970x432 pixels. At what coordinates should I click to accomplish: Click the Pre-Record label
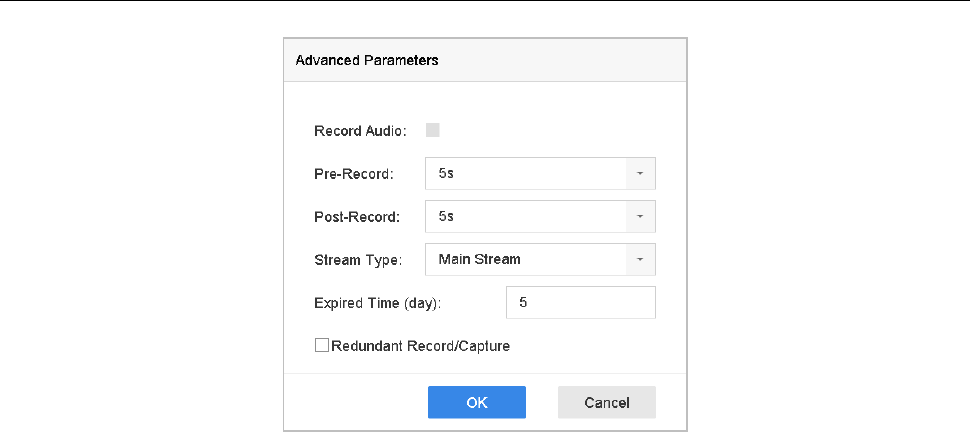[354, 174]
